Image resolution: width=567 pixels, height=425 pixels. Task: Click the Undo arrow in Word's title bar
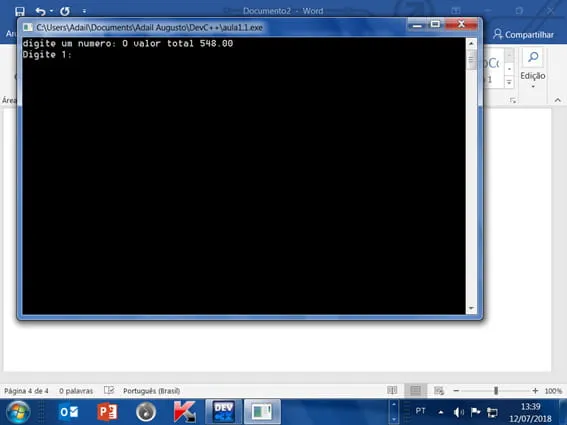40,12
